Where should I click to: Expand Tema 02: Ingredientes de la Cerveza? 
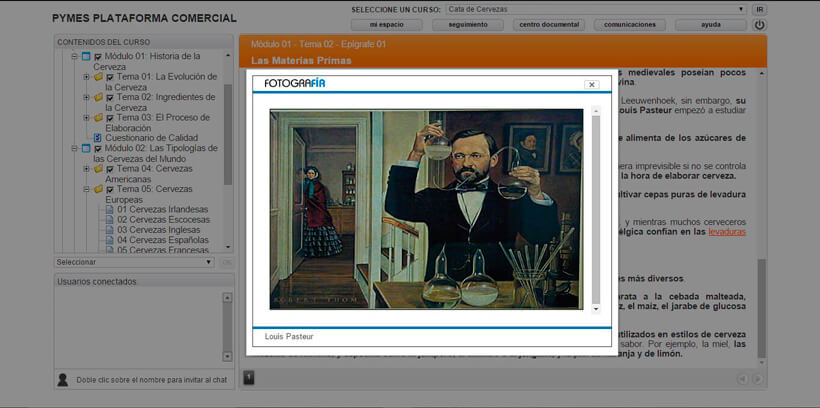click(86, 97)
